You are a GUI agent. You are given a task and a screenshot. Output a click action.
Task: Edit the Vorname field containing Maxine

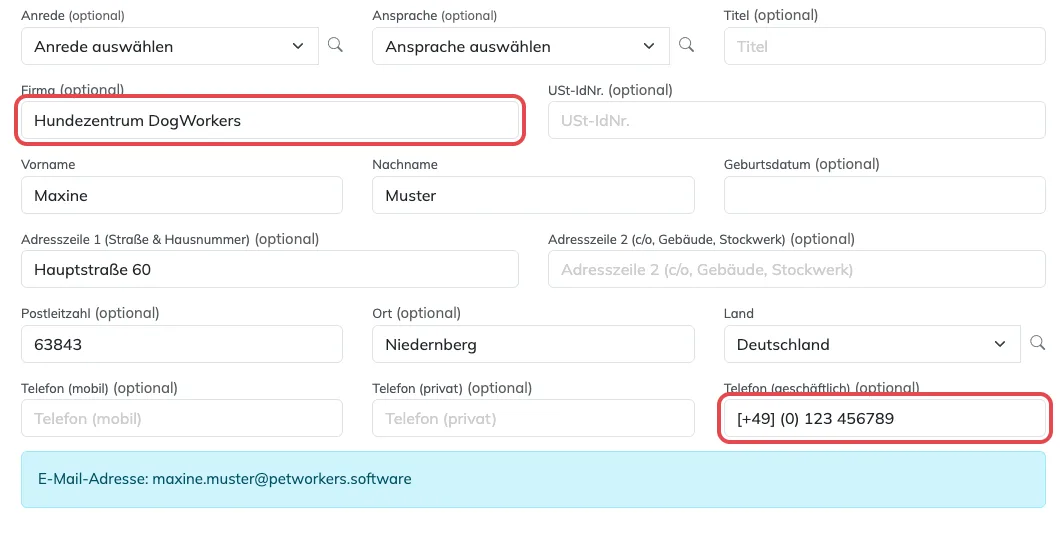182,195
